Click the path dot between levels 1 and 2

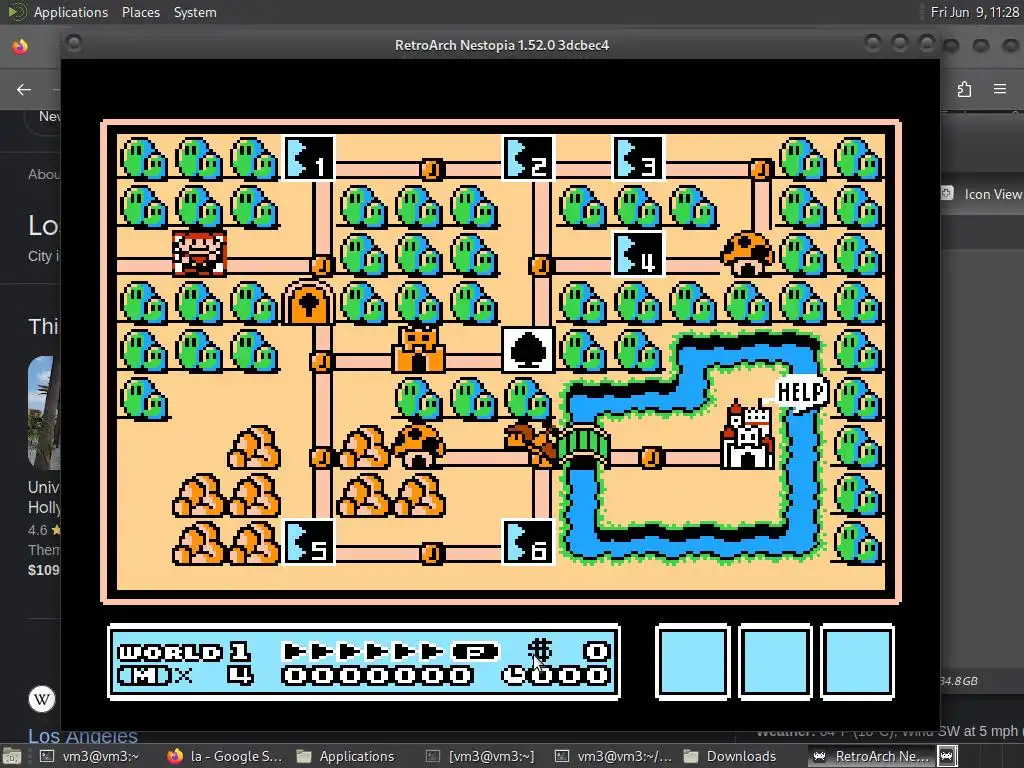431,169
